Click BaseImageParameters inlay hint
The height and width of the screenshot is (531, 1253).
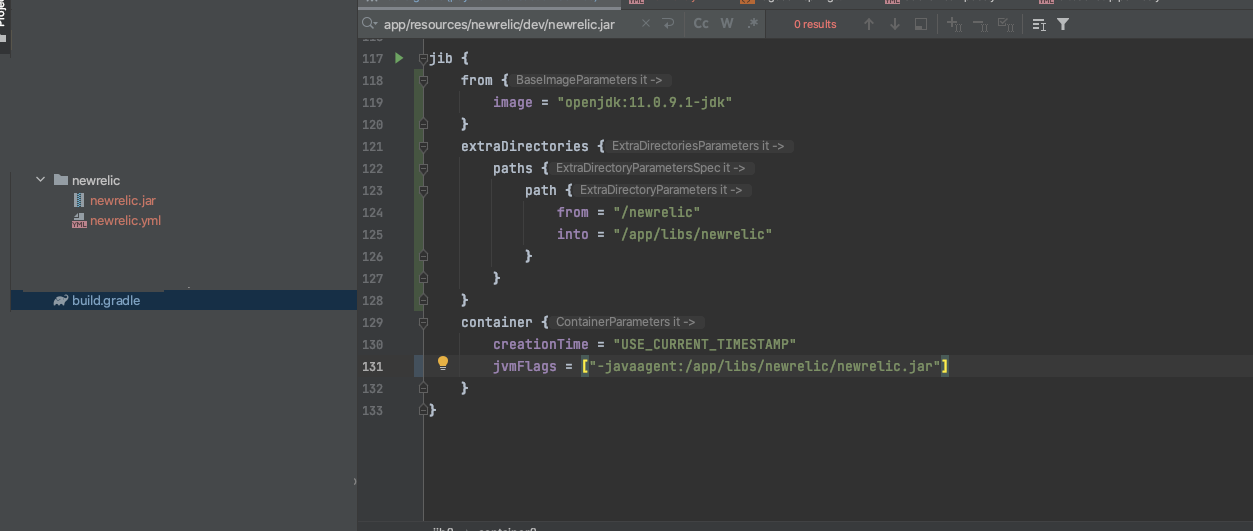pyautogui.click(x=590, y=80)
